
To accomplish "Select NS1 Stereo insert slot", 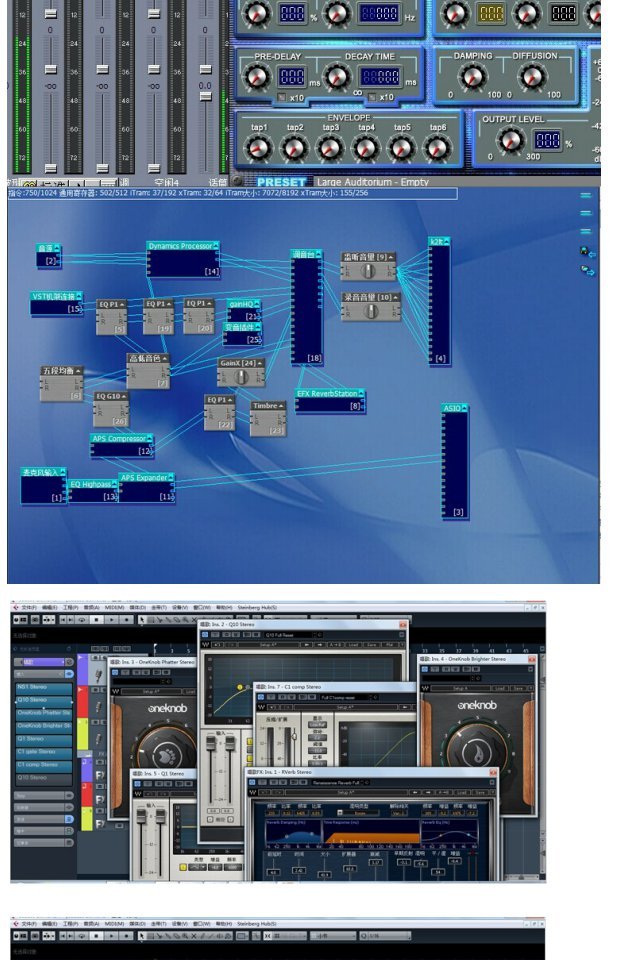I will tap(43, 687).
